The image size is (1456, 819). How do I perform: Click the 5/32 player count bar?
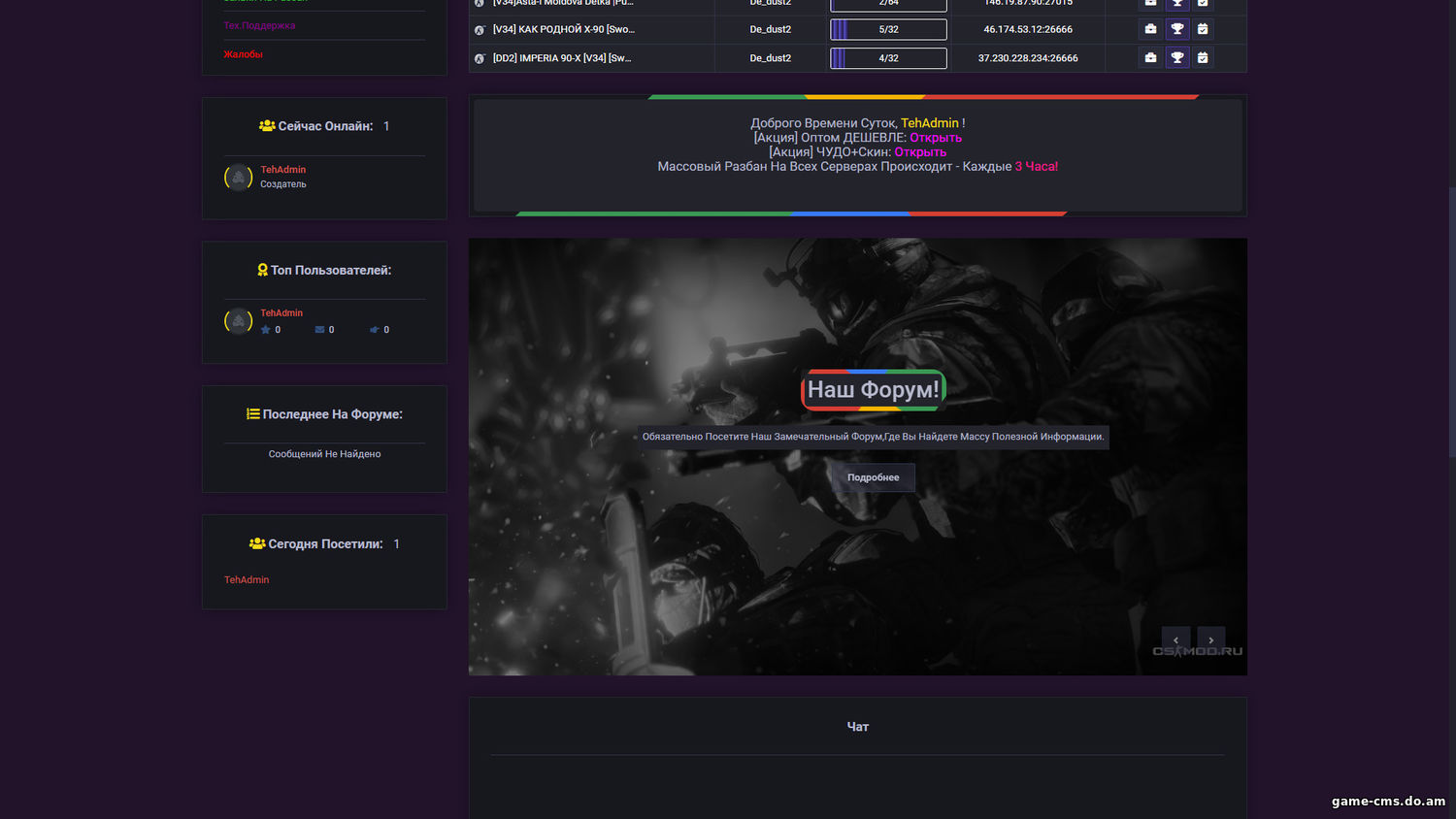[888, 29]
